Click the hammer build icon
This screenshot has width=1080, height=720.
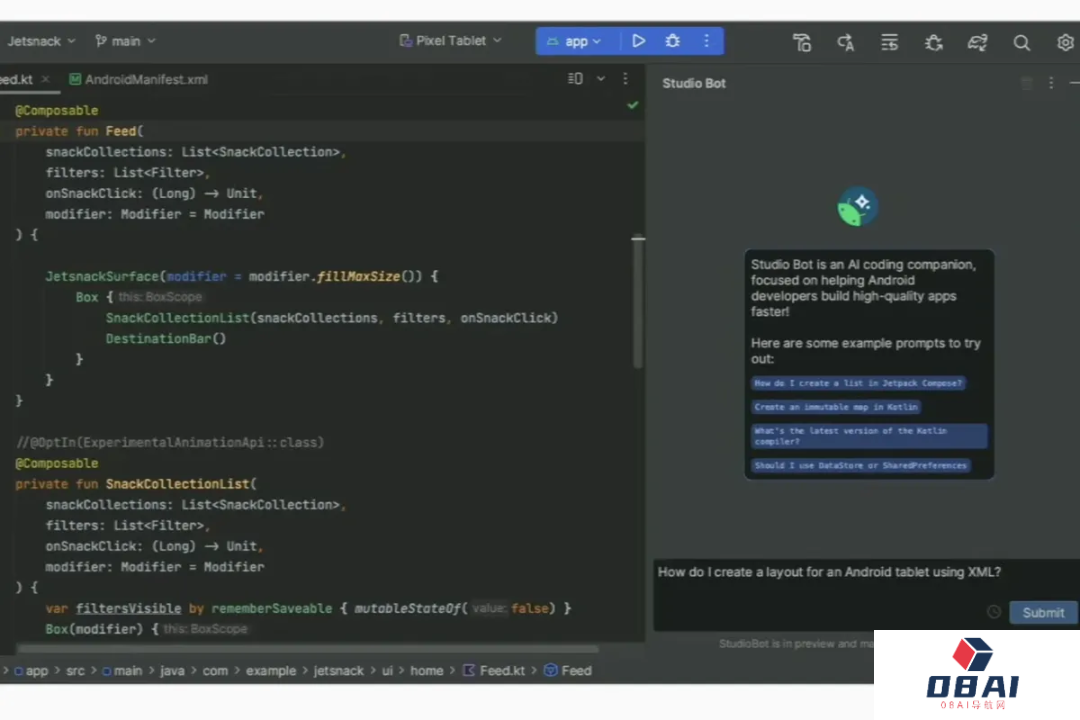[802, 43]
